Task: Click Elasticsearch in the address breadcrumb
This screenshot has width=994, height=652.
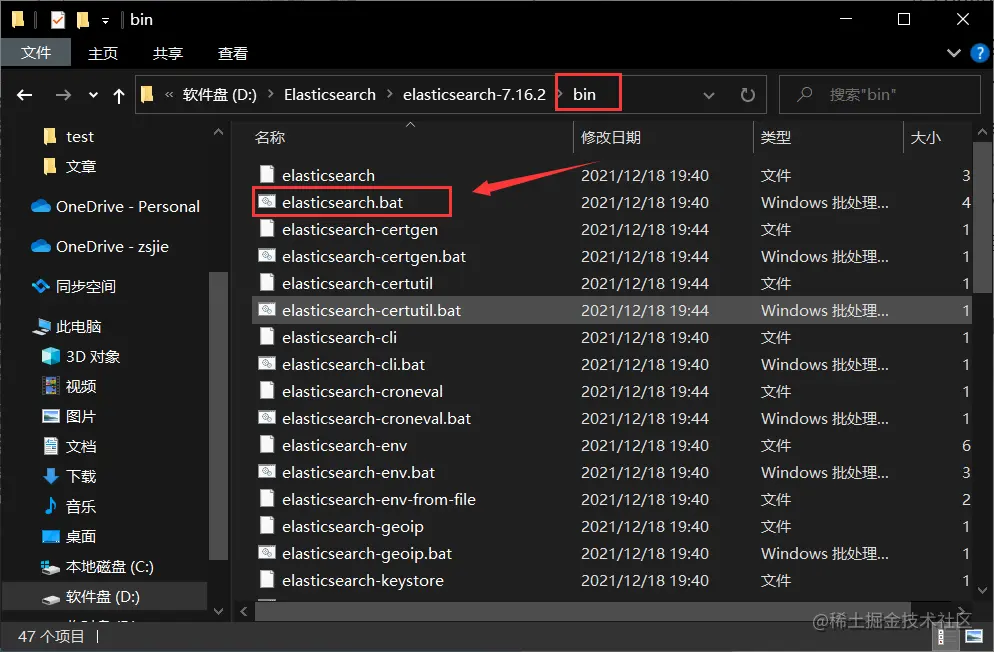Action: (x=330, y=94)
